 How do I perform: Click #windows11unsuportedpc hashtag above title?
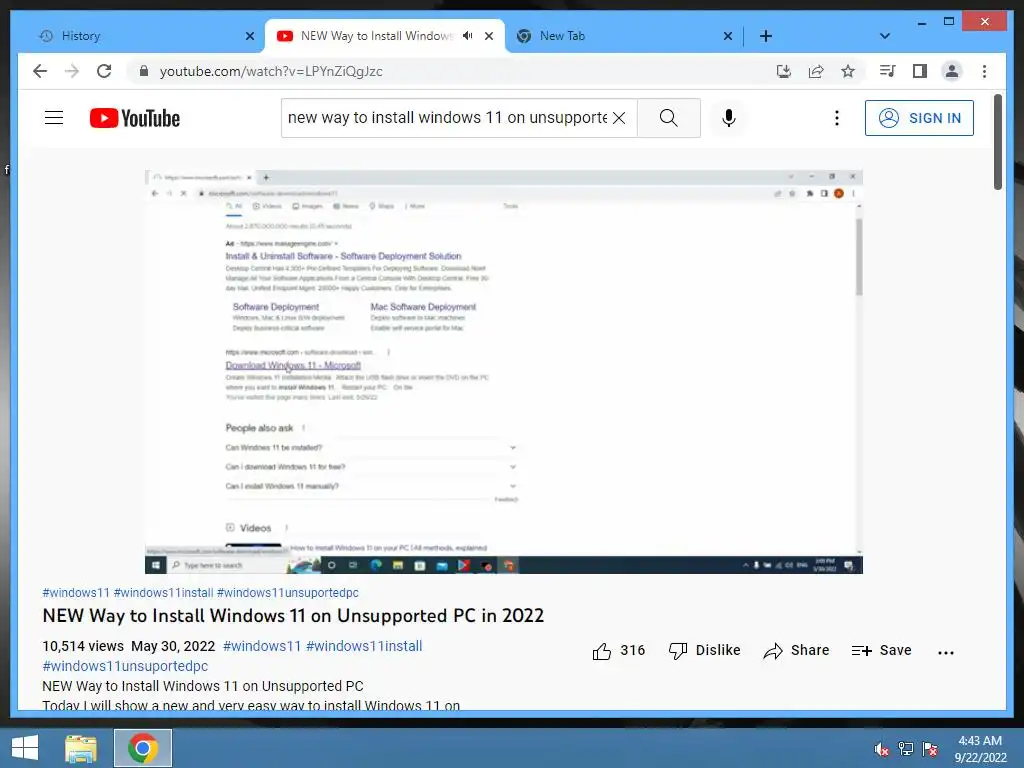[287, 592]
